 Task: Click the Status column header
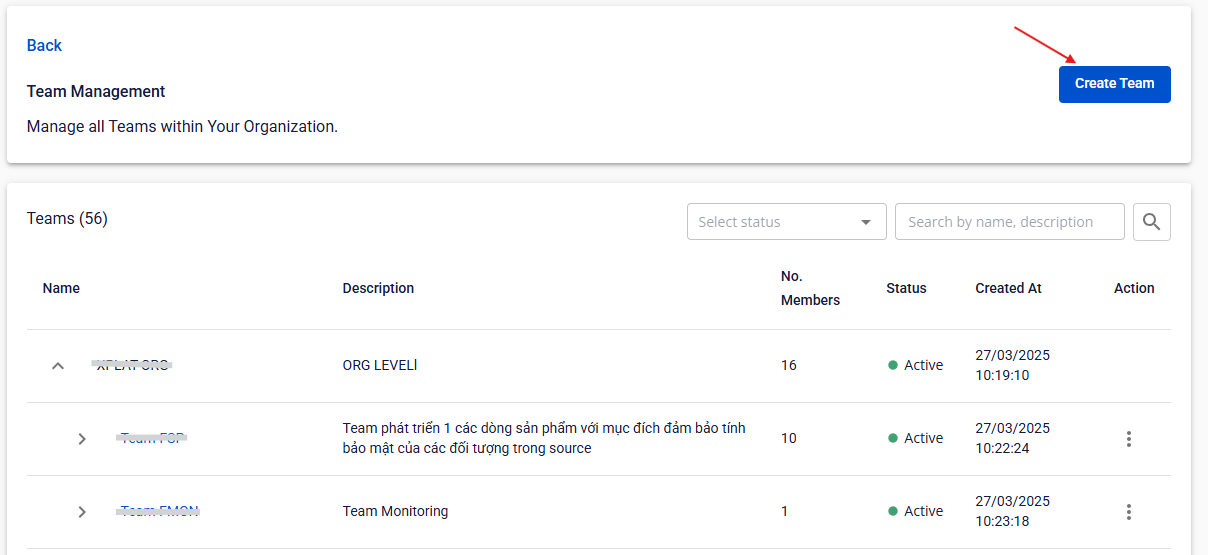click(x=906, y=288)
